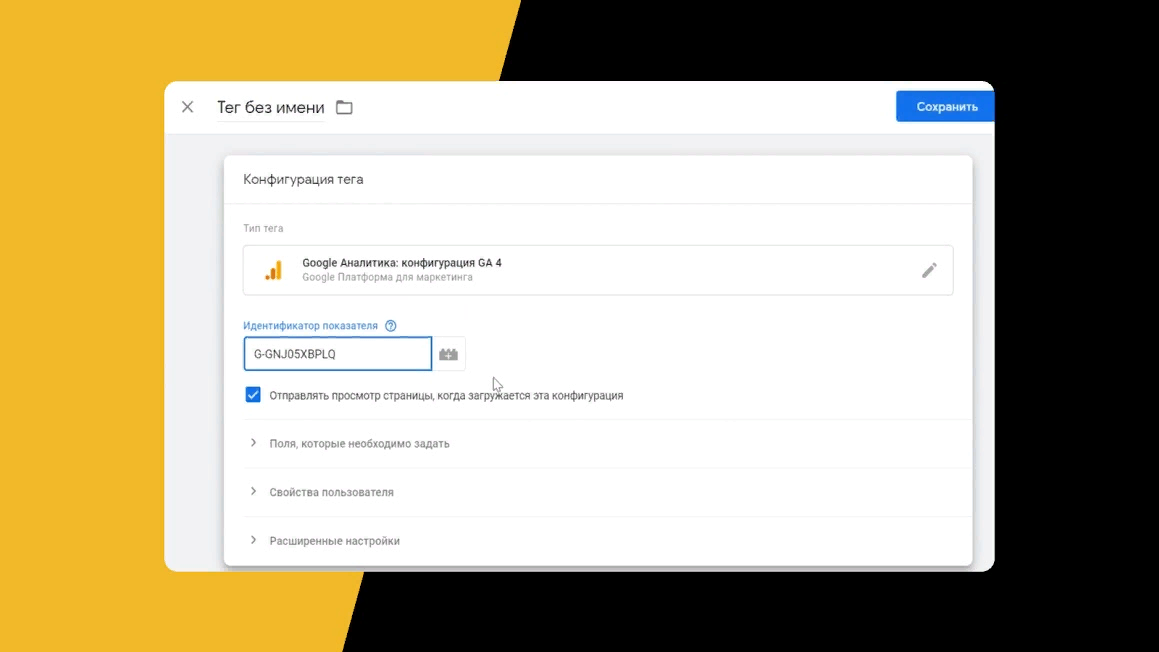Click the Конфигурация тега section header
Screen dimensions: 1159x652
[303, 180]
